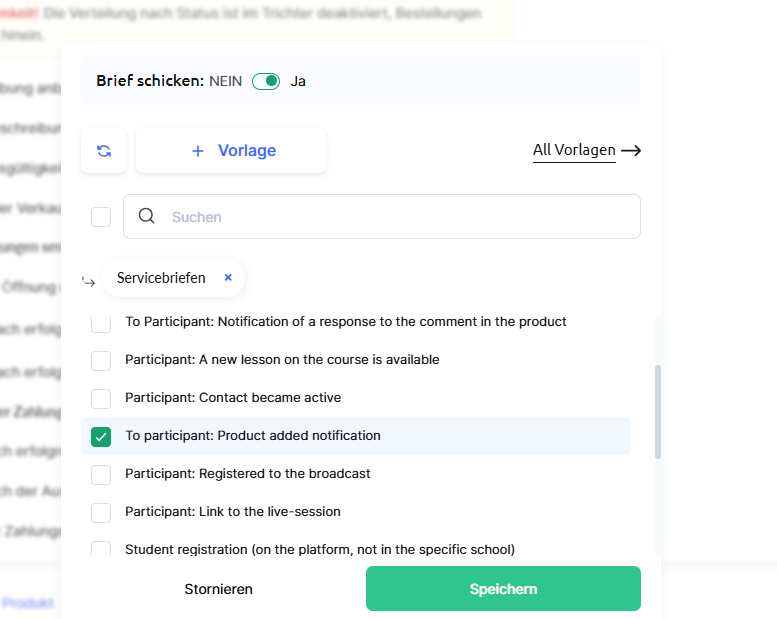Viewport: 777px width, 619px height.
Task: Click Stornieren to cancel
Action: 219,589
